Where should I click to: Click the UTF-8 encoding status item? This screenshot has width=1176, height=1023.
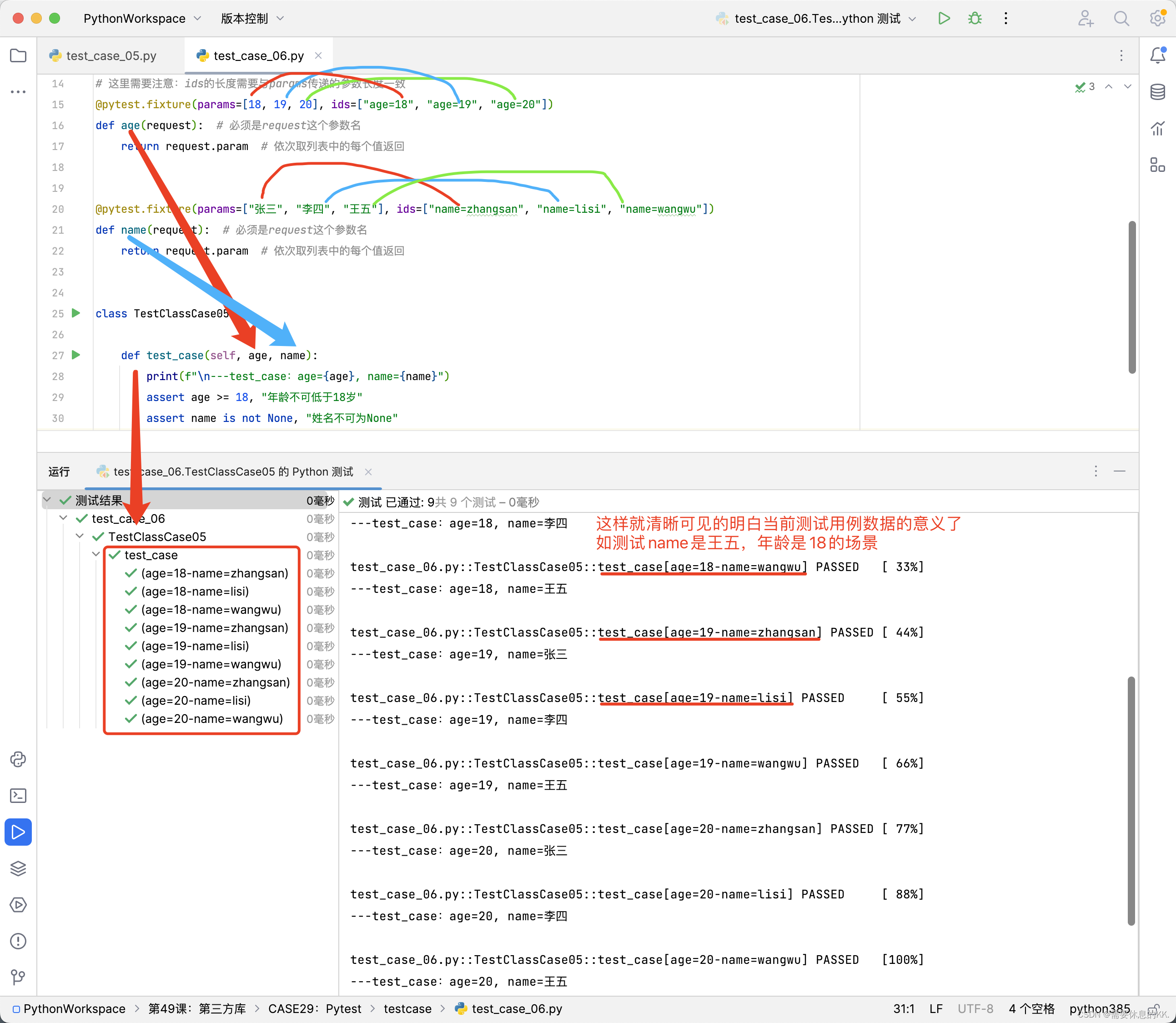click(x=975, y=1009)
